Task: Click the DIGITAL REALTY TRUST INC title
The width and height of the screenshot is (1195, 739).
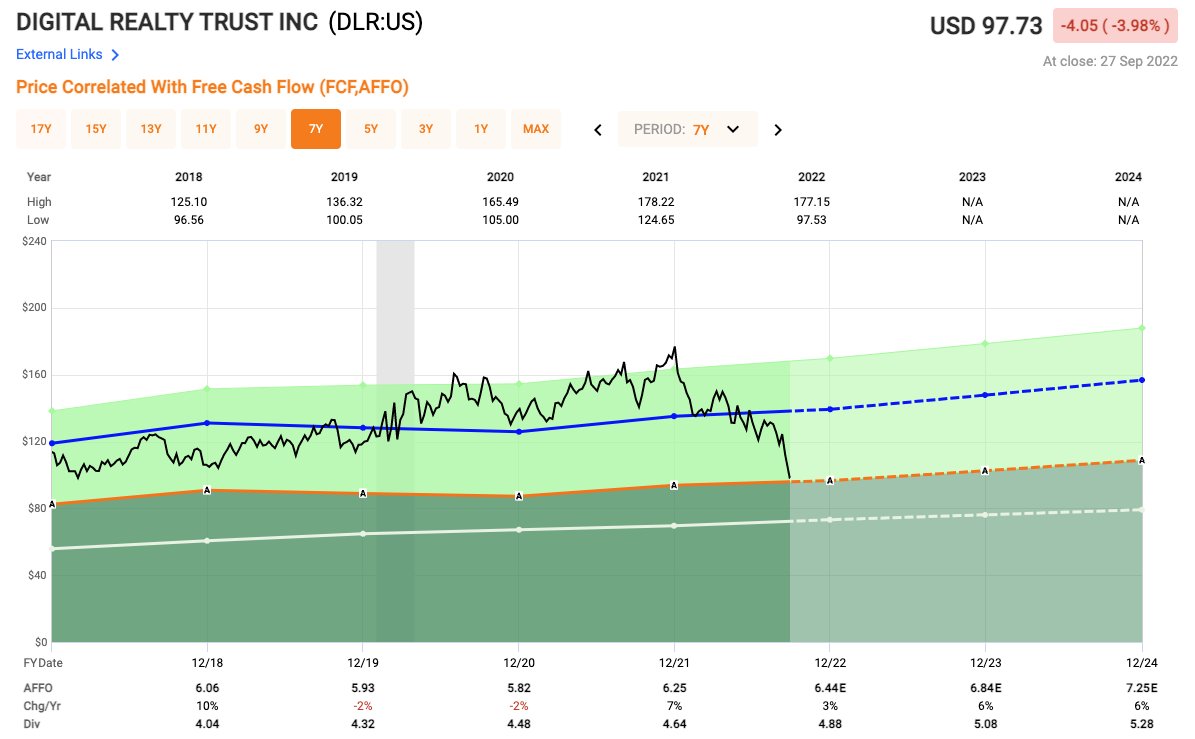Action: (167, 22)
